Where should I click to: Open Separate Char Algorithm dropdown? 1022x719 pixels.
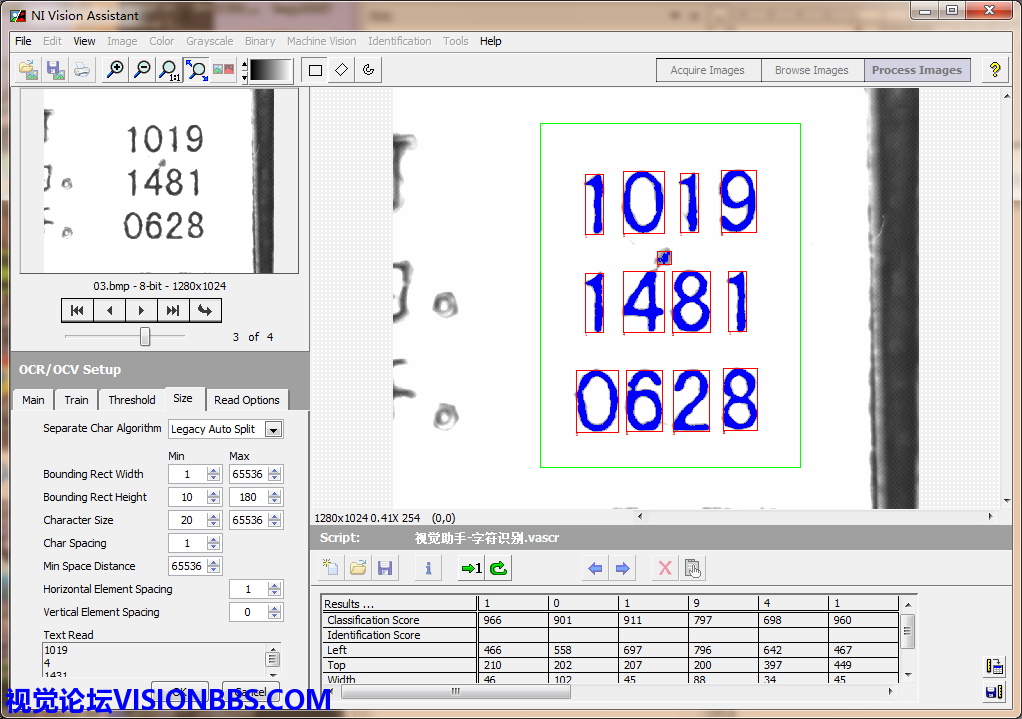(273, 429)
